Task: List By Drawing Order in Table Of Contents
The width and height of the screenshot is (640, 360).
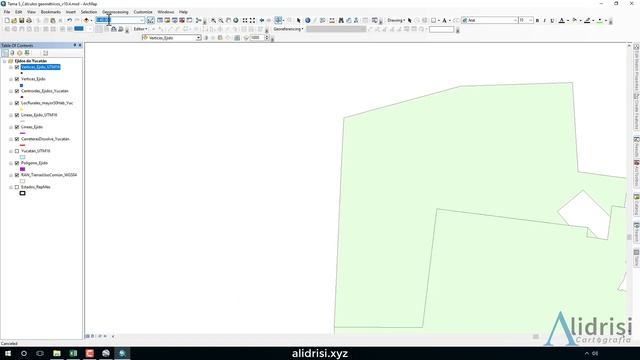Action: [x=5, y=53]
